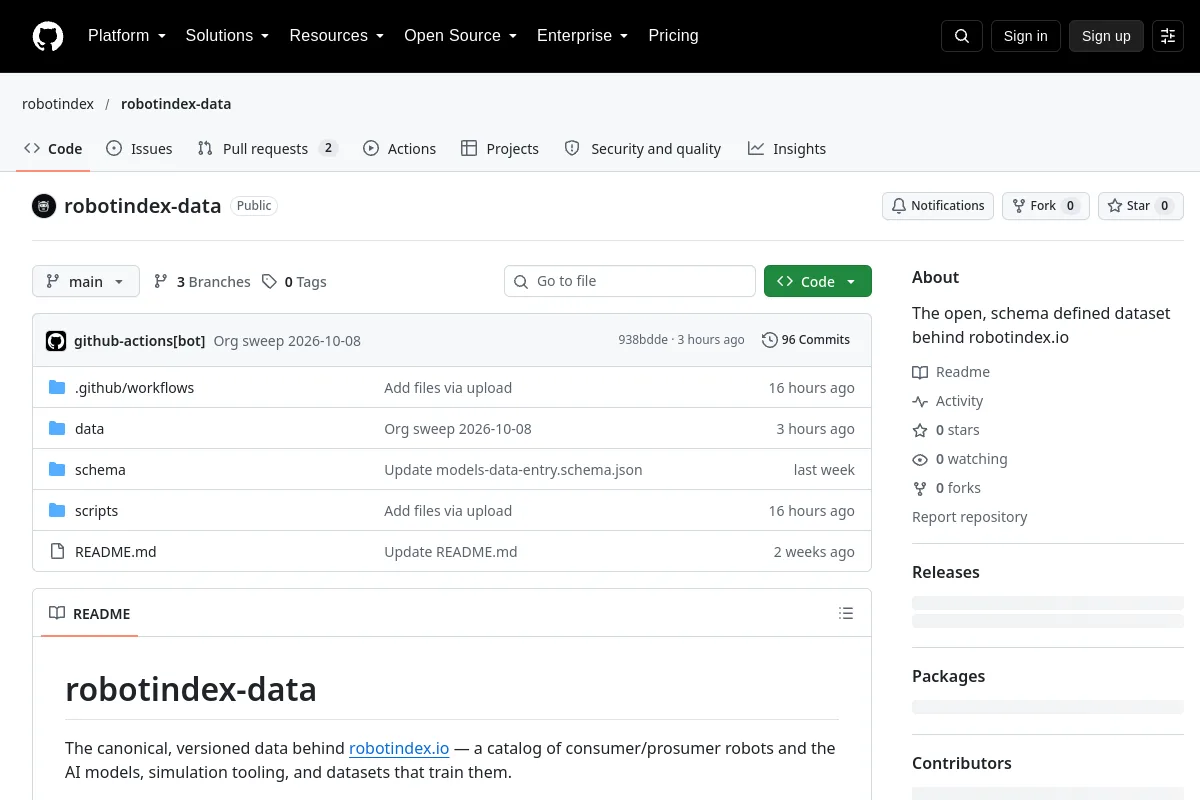
Task: Click the robotindex-data repository avatar
Action: click(x=44, y=206)
